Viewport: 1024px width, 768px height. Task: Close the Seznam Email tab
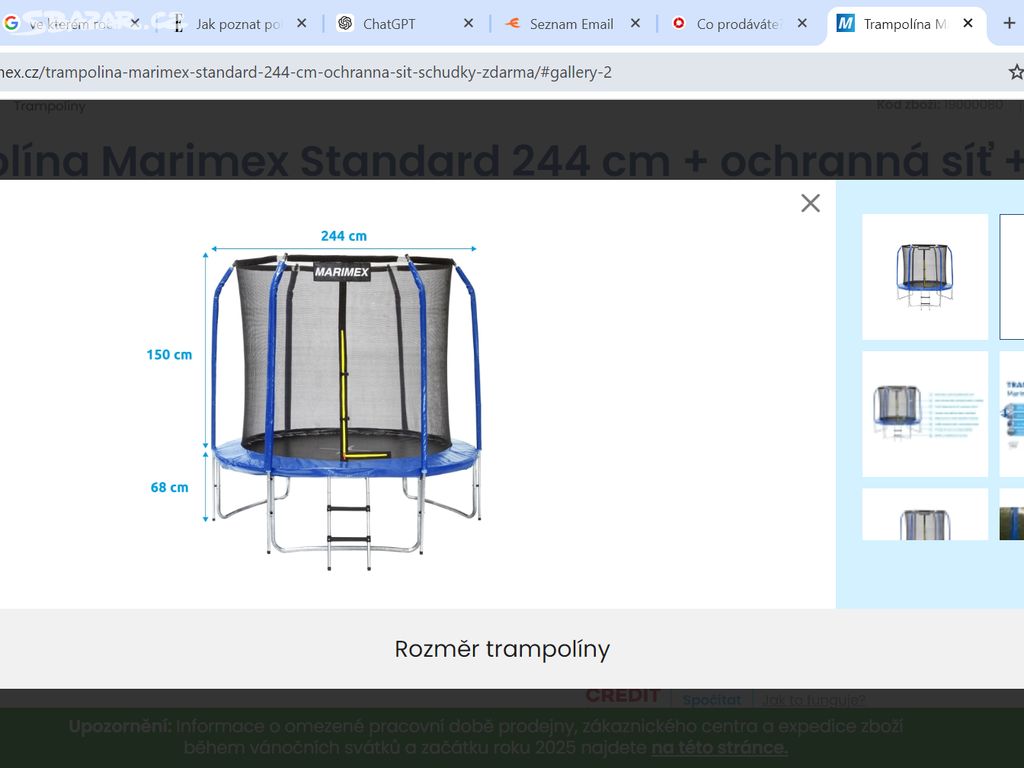[635, 24]
